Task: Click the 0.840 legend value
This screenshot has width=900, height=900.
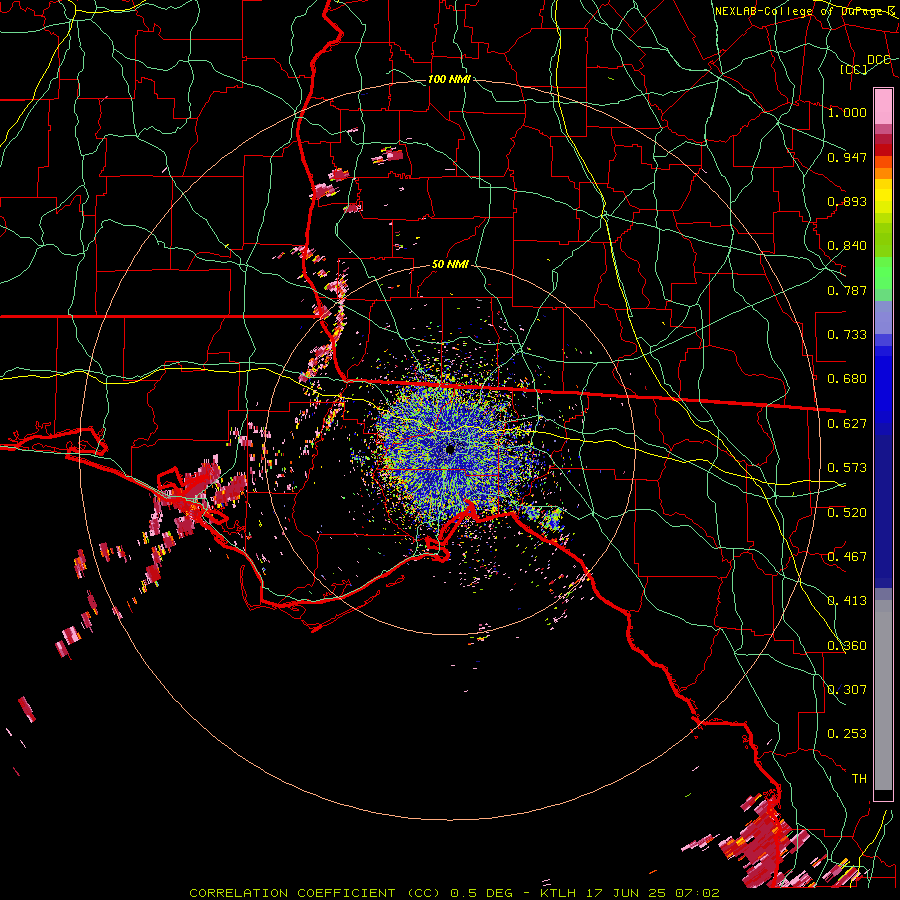Action: (847, 246)
